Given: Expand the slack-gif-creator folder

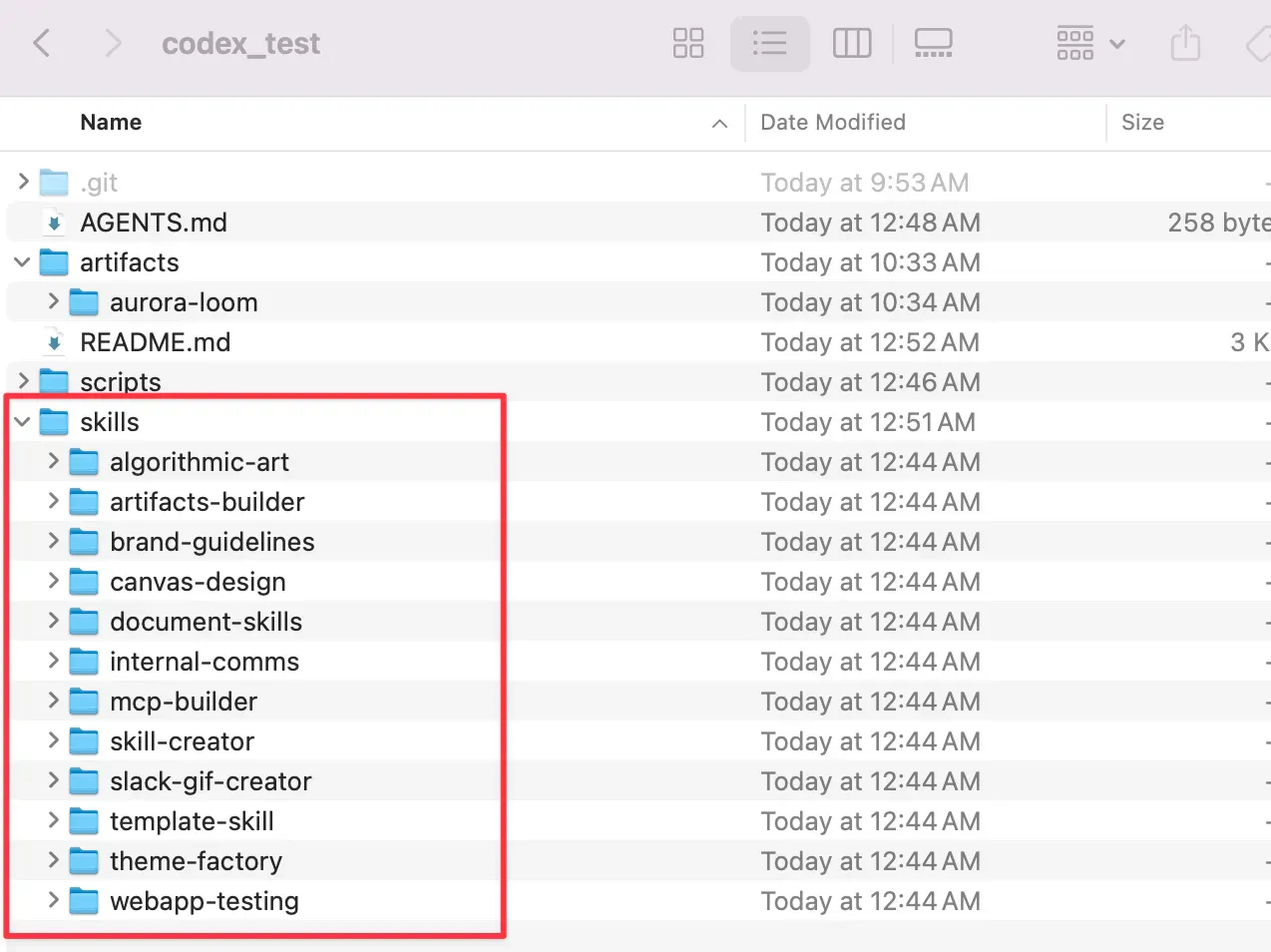Looking at the screenshot, I should coord(53,779).
